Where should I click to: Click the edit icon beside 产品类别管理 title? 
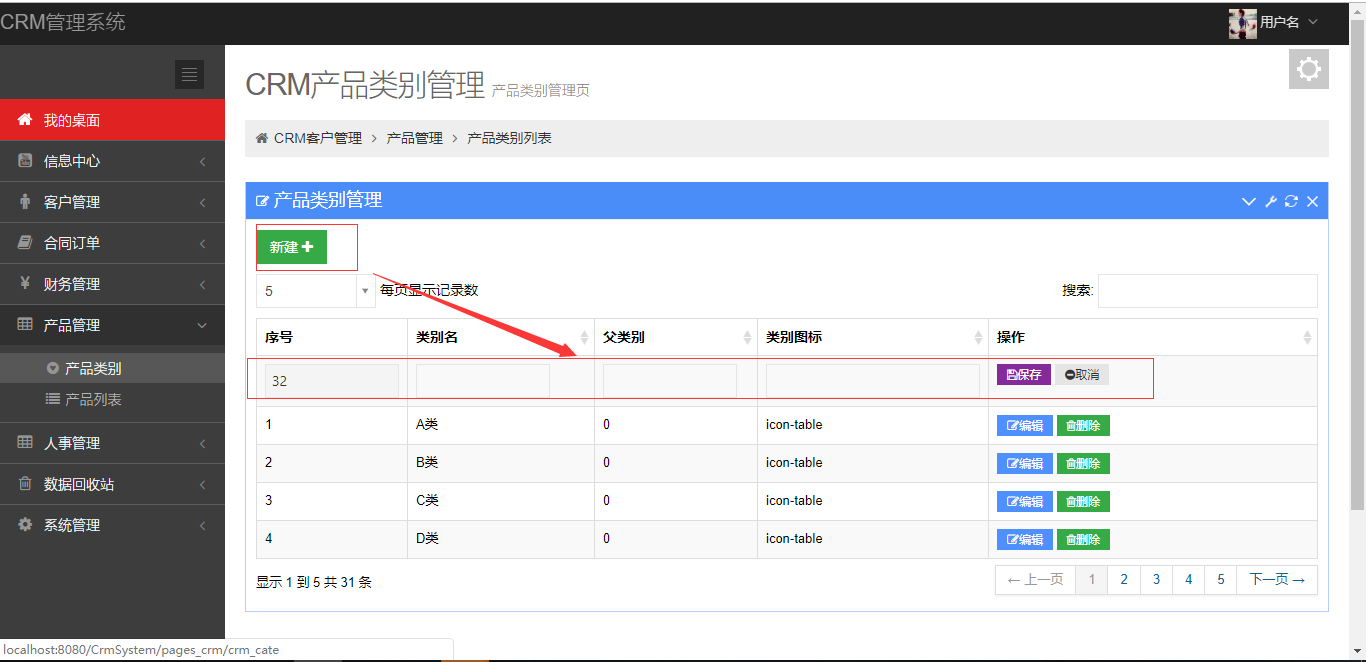[263, 201]
